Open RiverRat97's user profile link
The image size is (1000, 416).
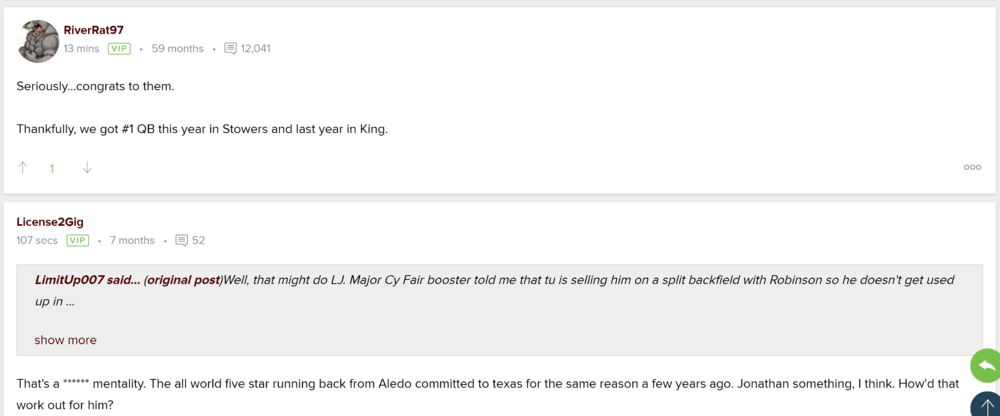pos(93,30)
